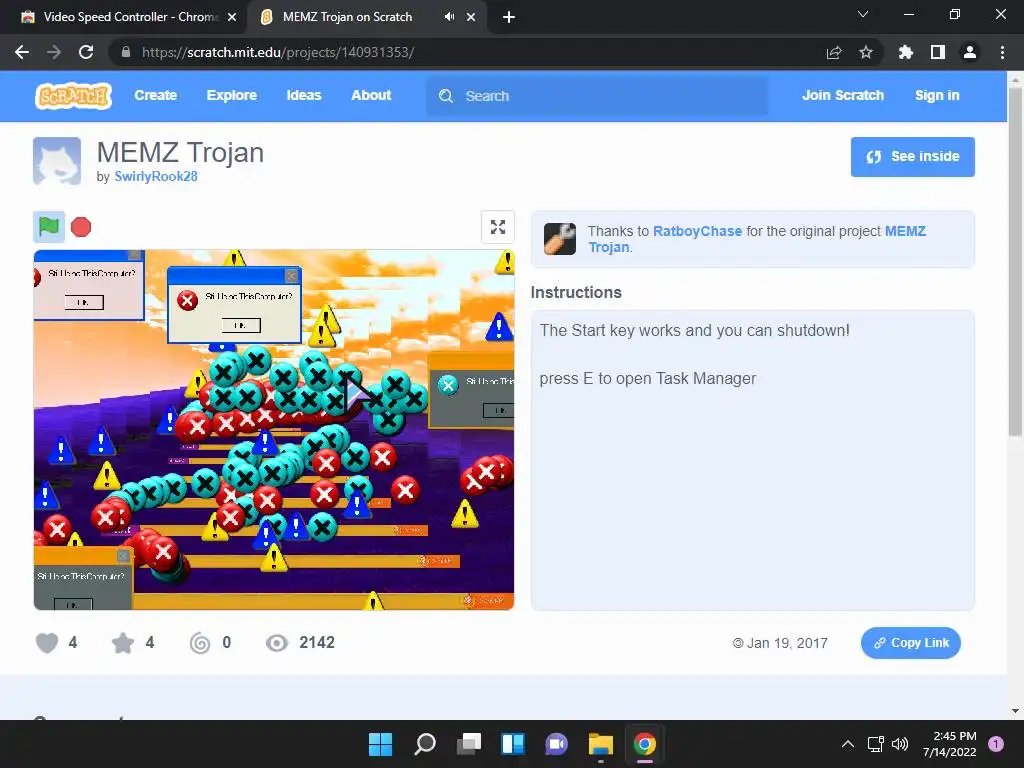Close the Video Speed Controller tab
This screenshot has height=768, width=1024.
pos(232,17)
